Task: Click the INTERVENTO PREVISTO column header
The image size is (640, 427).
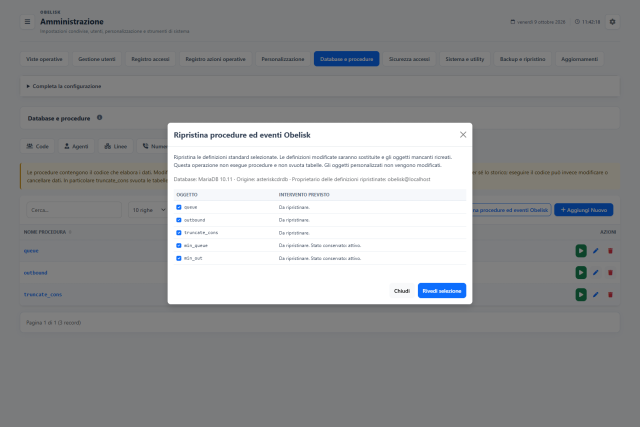Action: tap(304, 195)
